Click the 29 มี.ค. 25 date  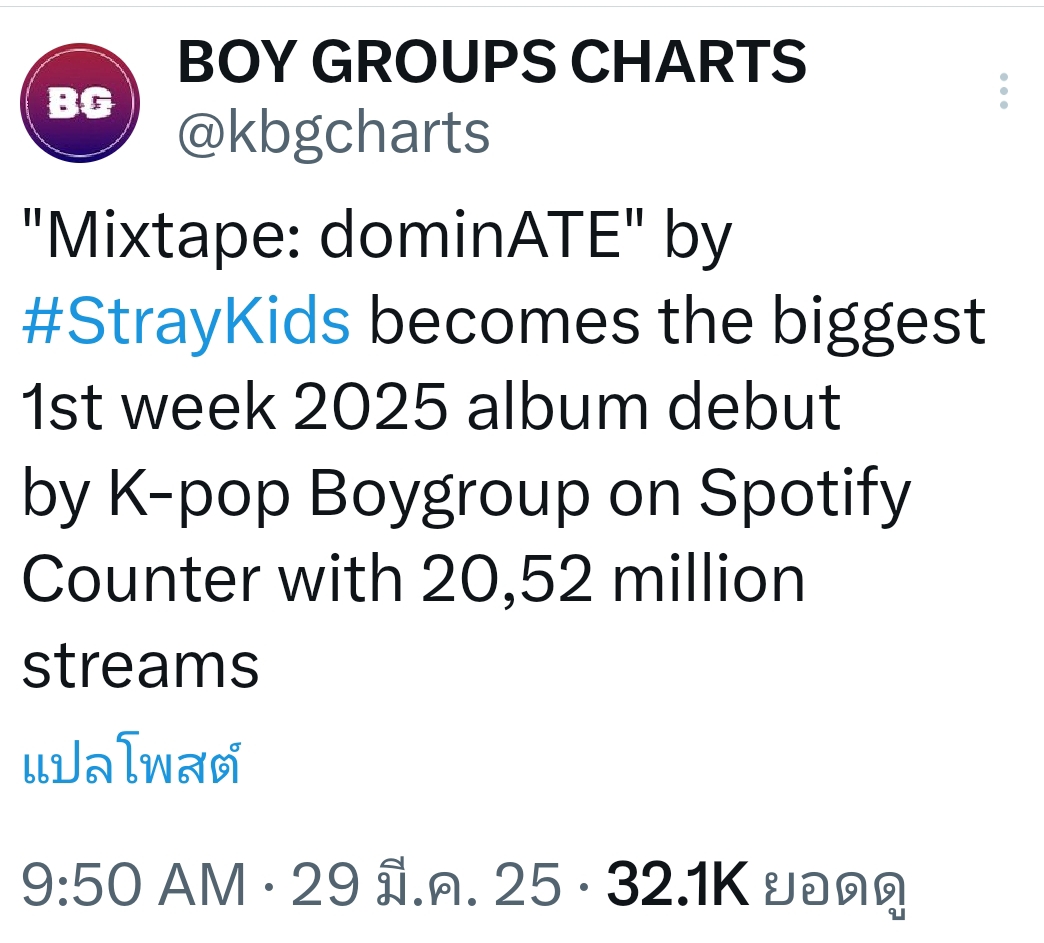[x=426, y=885]
